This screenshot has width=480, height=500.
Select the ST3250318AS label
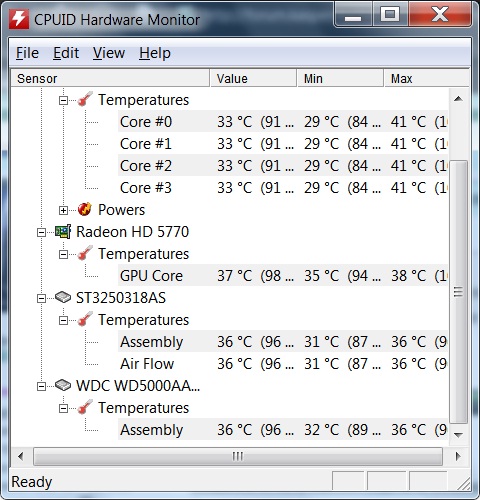[x=121, y=298]
